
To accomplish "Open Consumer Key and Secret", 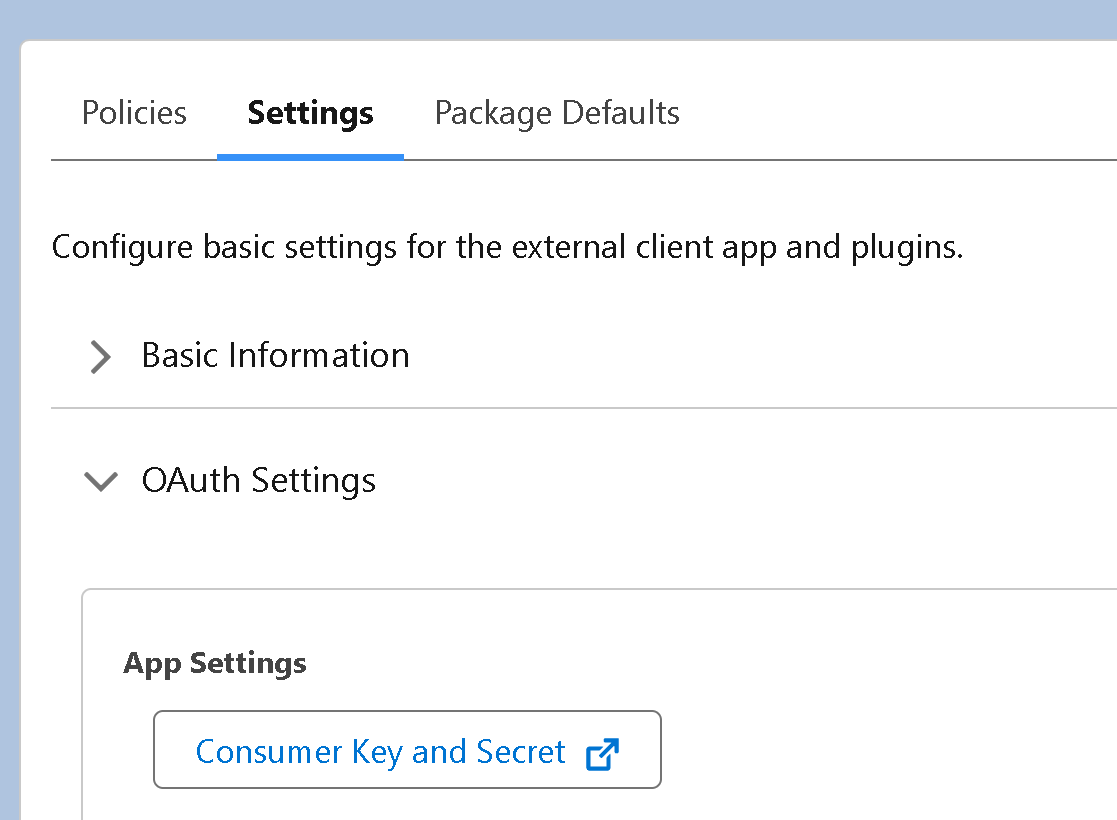I will (407, 750).
